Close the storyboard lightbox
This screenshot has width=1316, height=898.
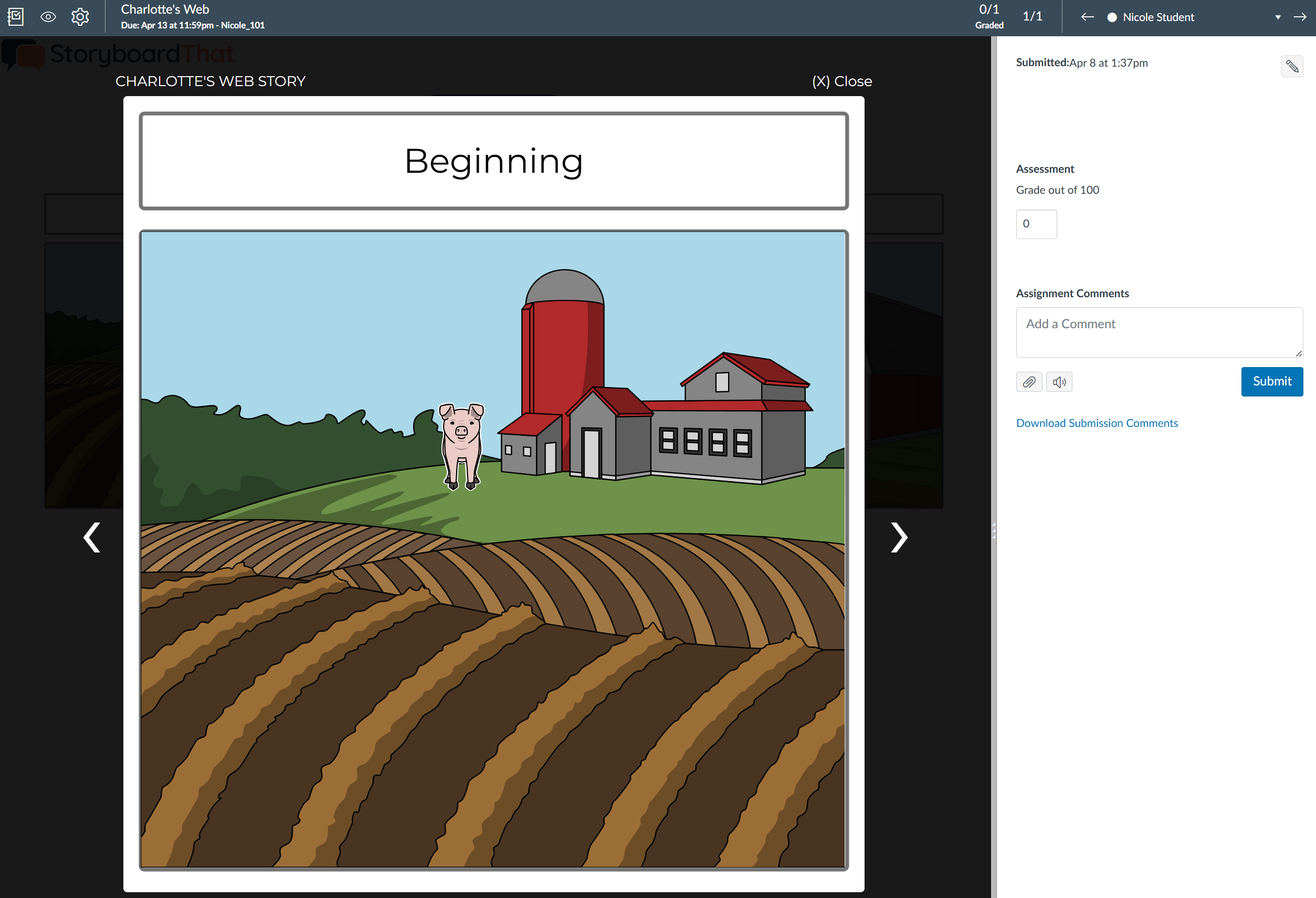pyautogui.click(x=841, y=81)
